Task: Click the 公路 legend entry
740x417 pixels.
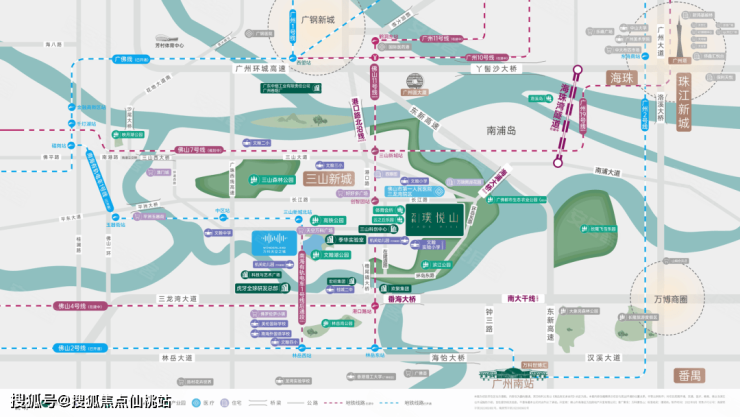Action: [302, 403]
